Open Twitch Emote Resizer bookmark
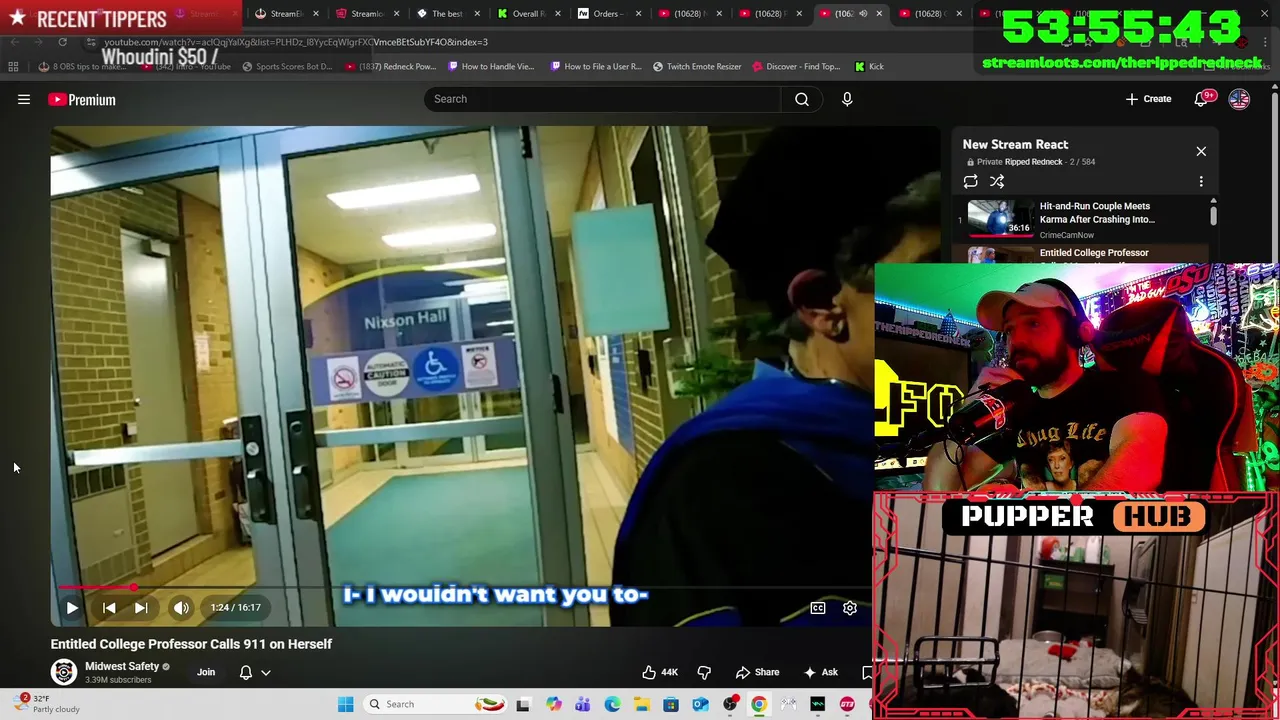The width and height of the screenshot is (1280, 720). tap(697, 66)
